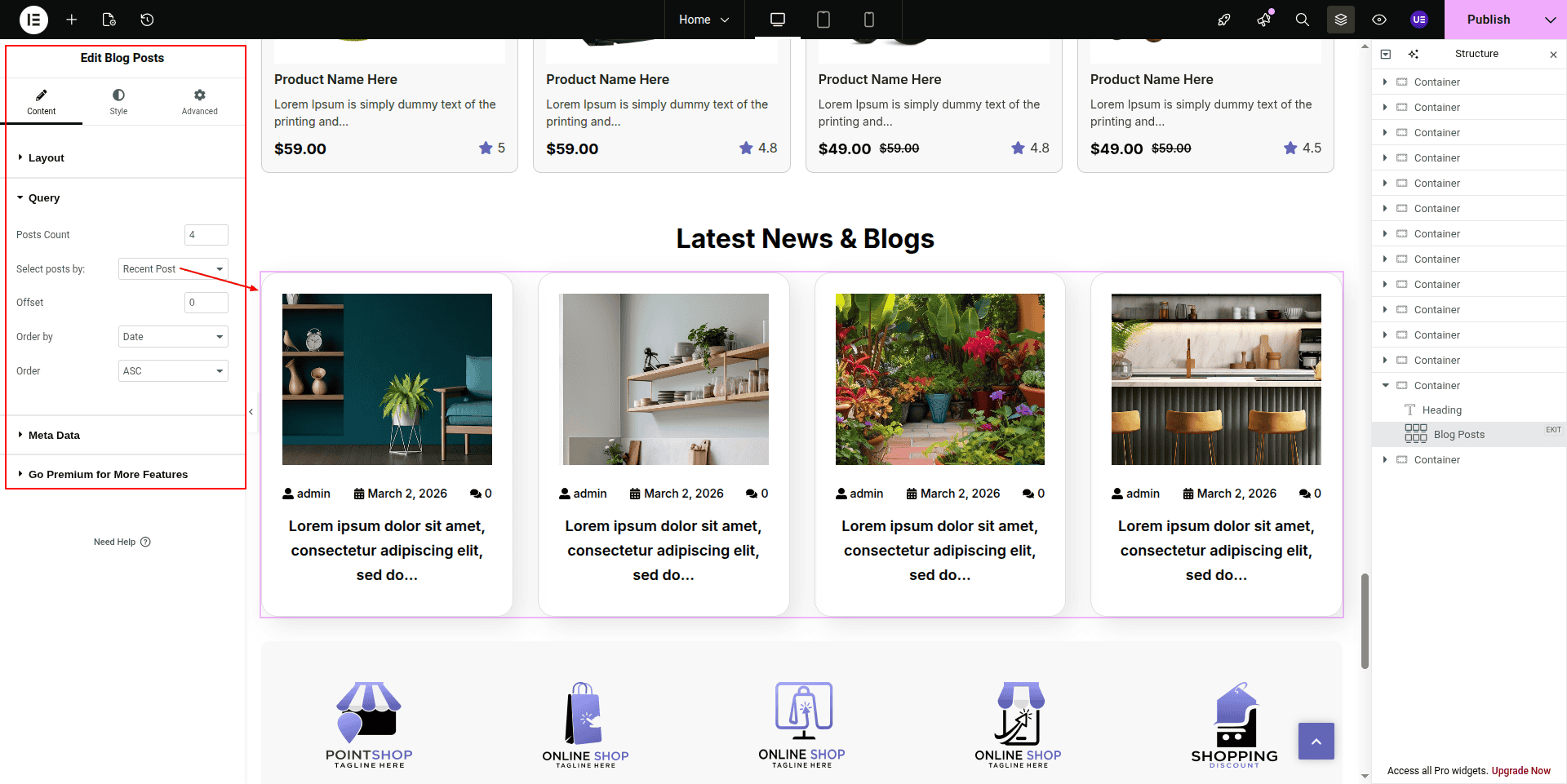Open Add Element plus icon
Image resolution: width=1567 pixels, height=784 pixels.
click(x=72, y=20)
